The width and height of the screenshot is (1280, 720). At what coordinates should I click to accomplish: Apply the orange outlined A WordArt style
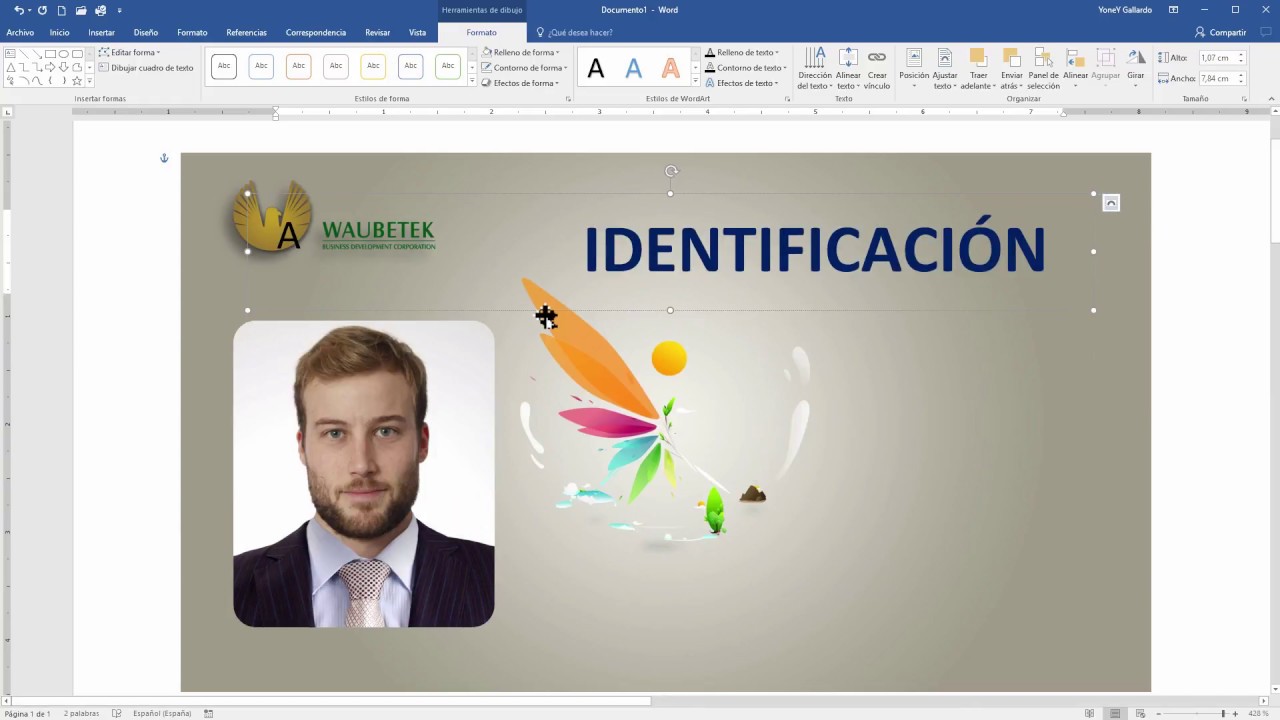tap(670, 68)
